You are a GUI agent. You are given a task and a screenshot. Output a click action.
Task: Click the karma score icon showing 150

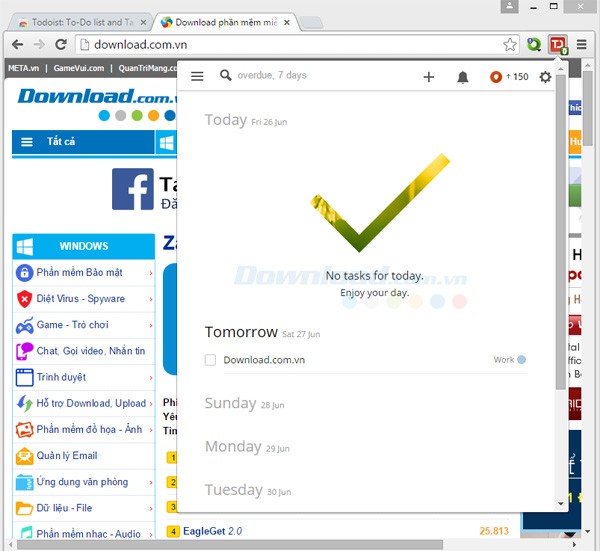[497, 77]
